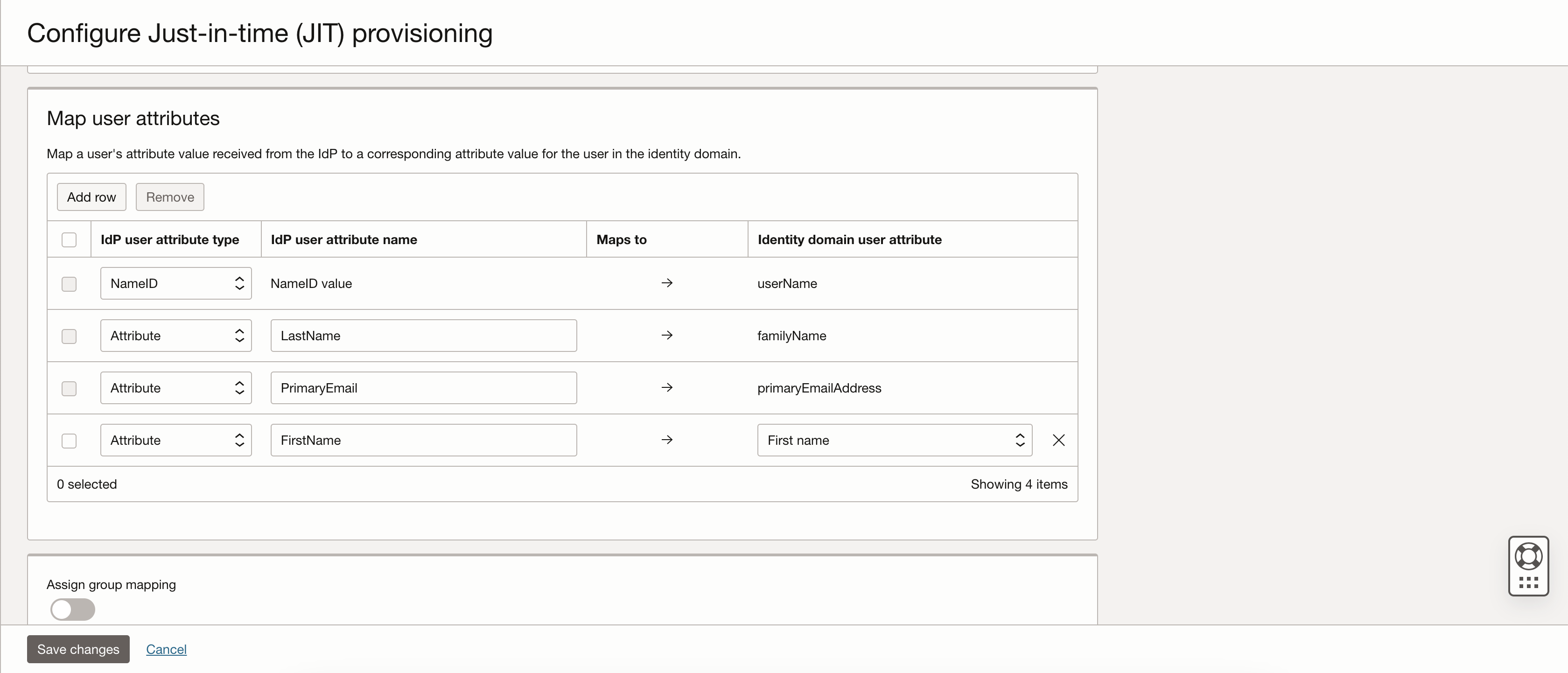This screenshot has height=673, width=1568.
Task: Click the grid dots icon below the help icon
Action: pos(1528,582)
